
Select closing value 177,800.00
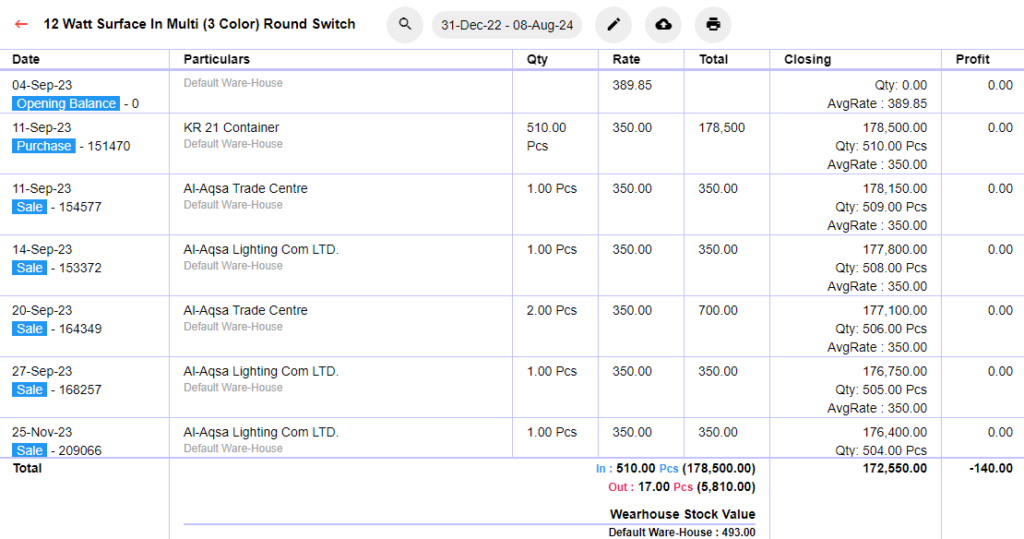(x=895, y=249)
